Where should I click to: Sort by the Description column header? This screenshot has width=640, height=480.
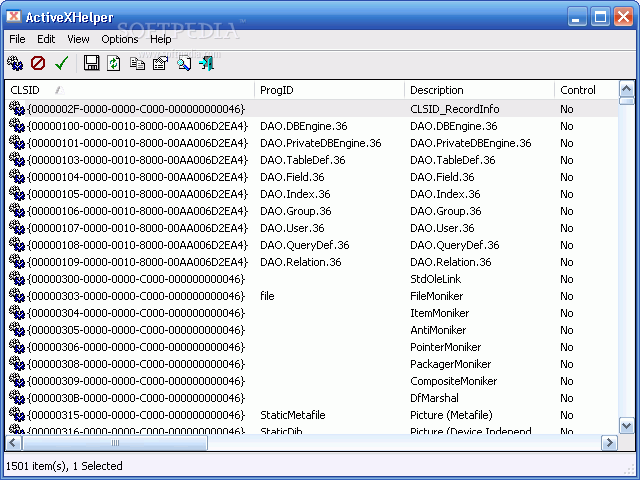pyautogui.click(x=479, y=90)
